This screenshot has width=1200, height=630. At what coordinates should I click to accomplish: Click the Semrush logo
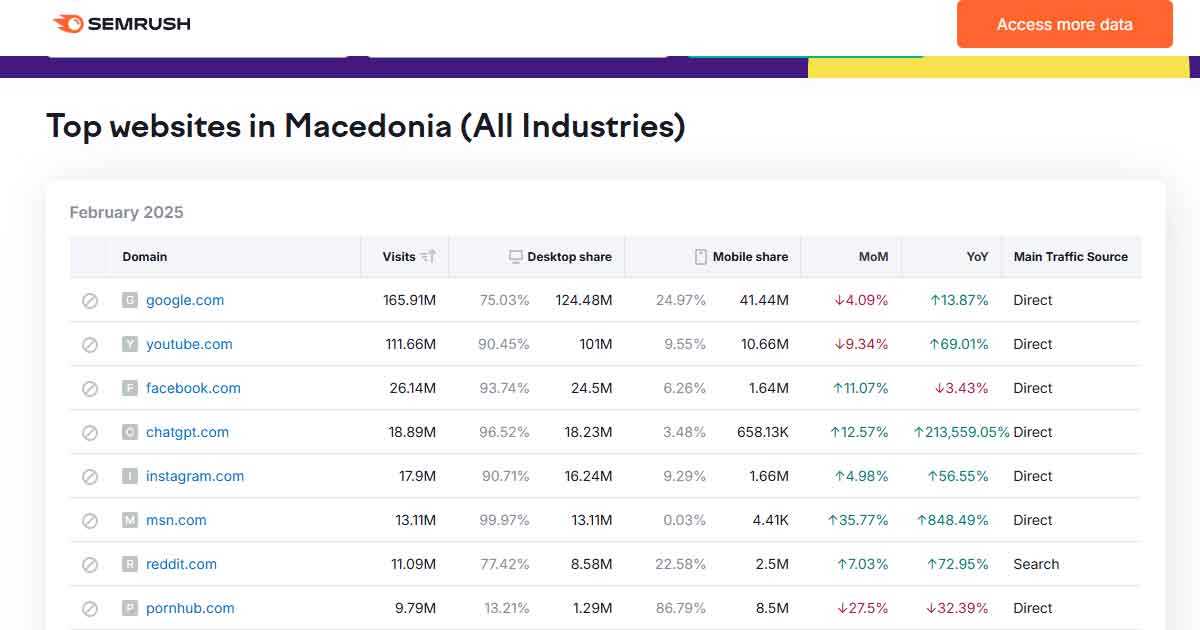point(121,23)
